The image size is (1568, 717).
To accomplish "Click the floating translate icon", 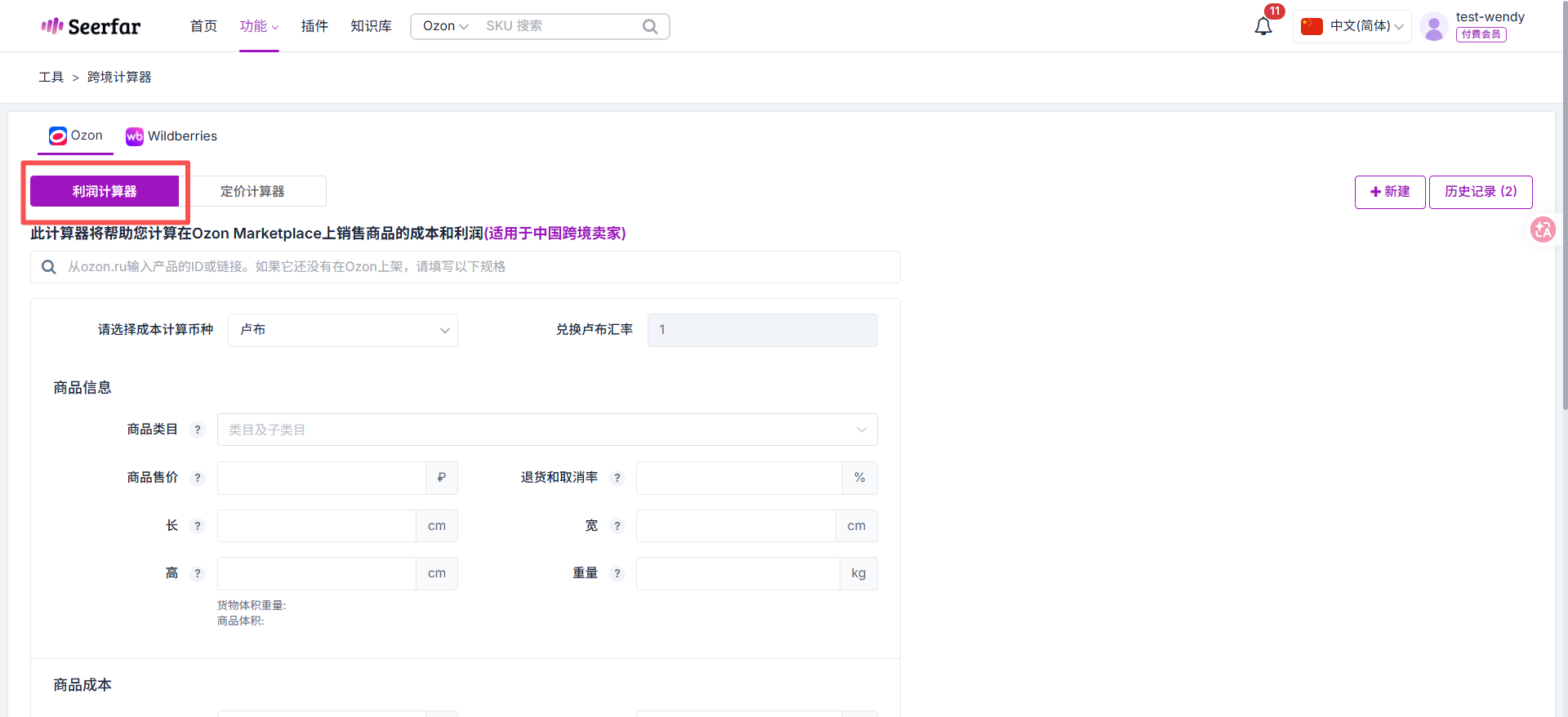I will (x=1543, y=230).
